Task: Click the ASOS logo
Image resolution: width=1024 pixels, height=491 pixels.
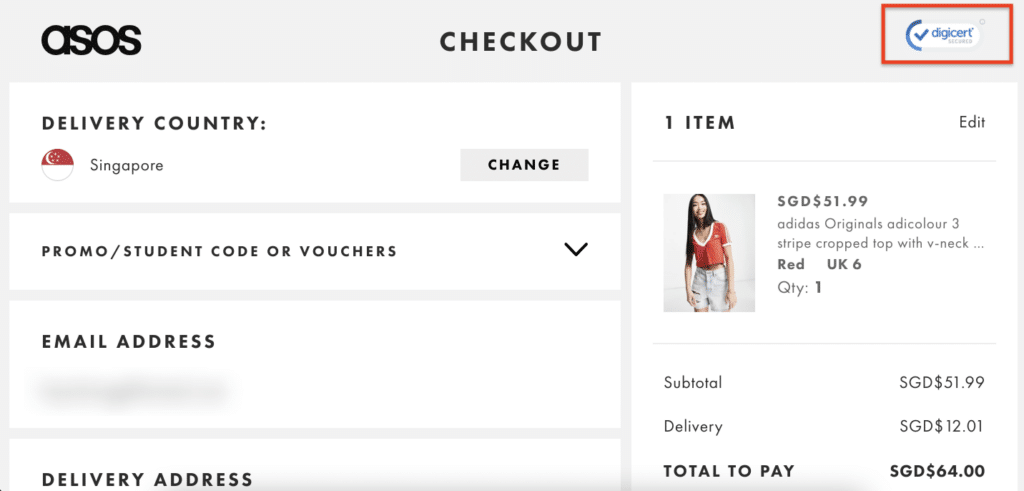Action: coord(91,41)
